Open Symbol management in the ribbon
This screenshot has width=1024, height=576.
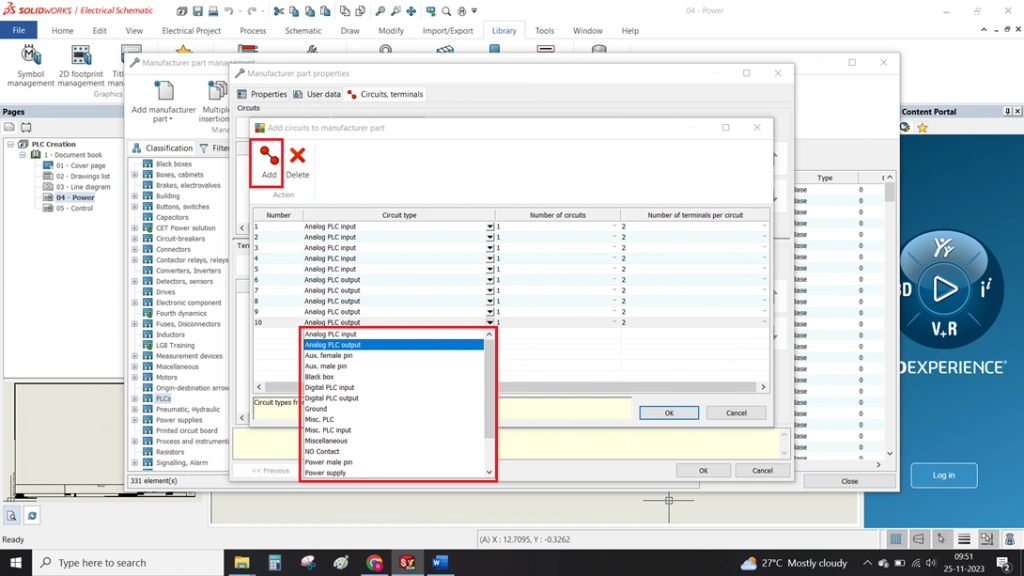click(x=30, y=66)
